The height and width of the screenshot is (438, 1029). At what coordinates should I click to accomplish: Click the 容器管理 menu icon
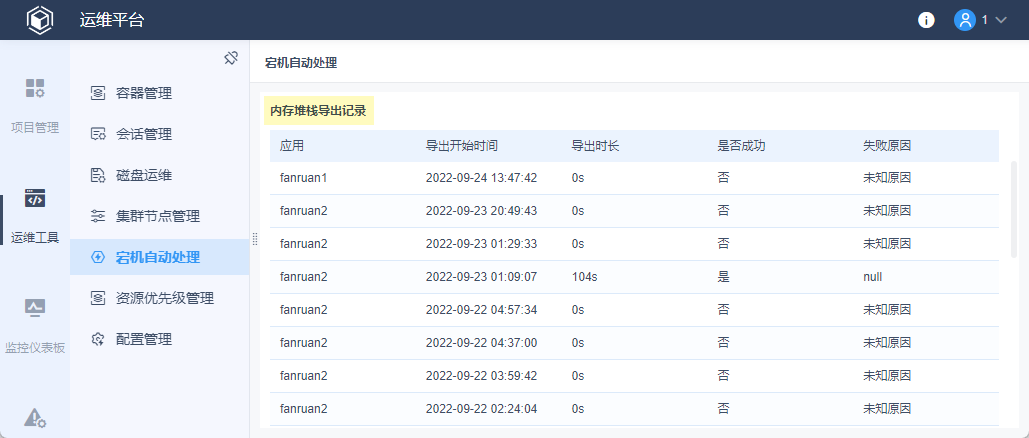(x=98, y=93)
